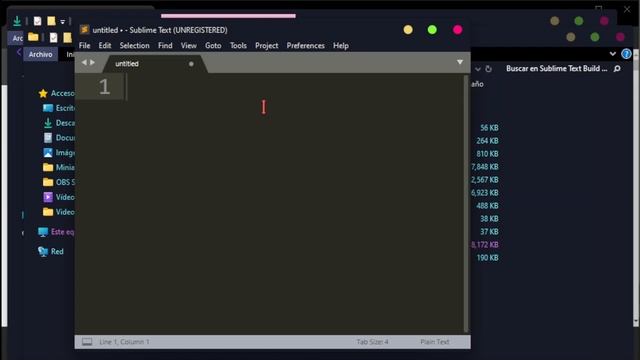Open the Explorer help icon

[x=626, y=54]
